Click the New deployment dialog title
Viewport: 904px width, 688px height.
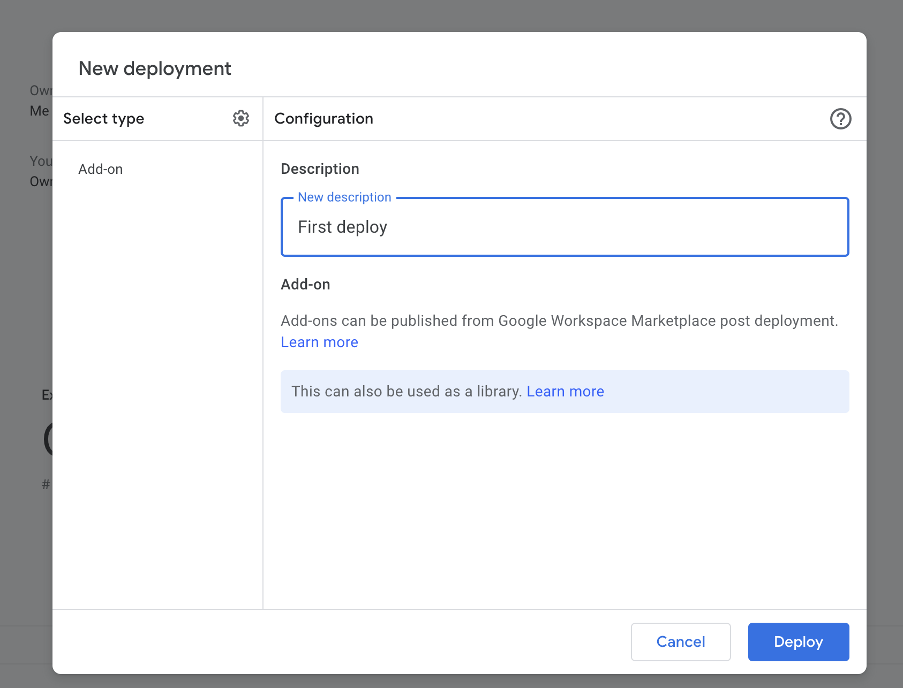coord(155,68)
